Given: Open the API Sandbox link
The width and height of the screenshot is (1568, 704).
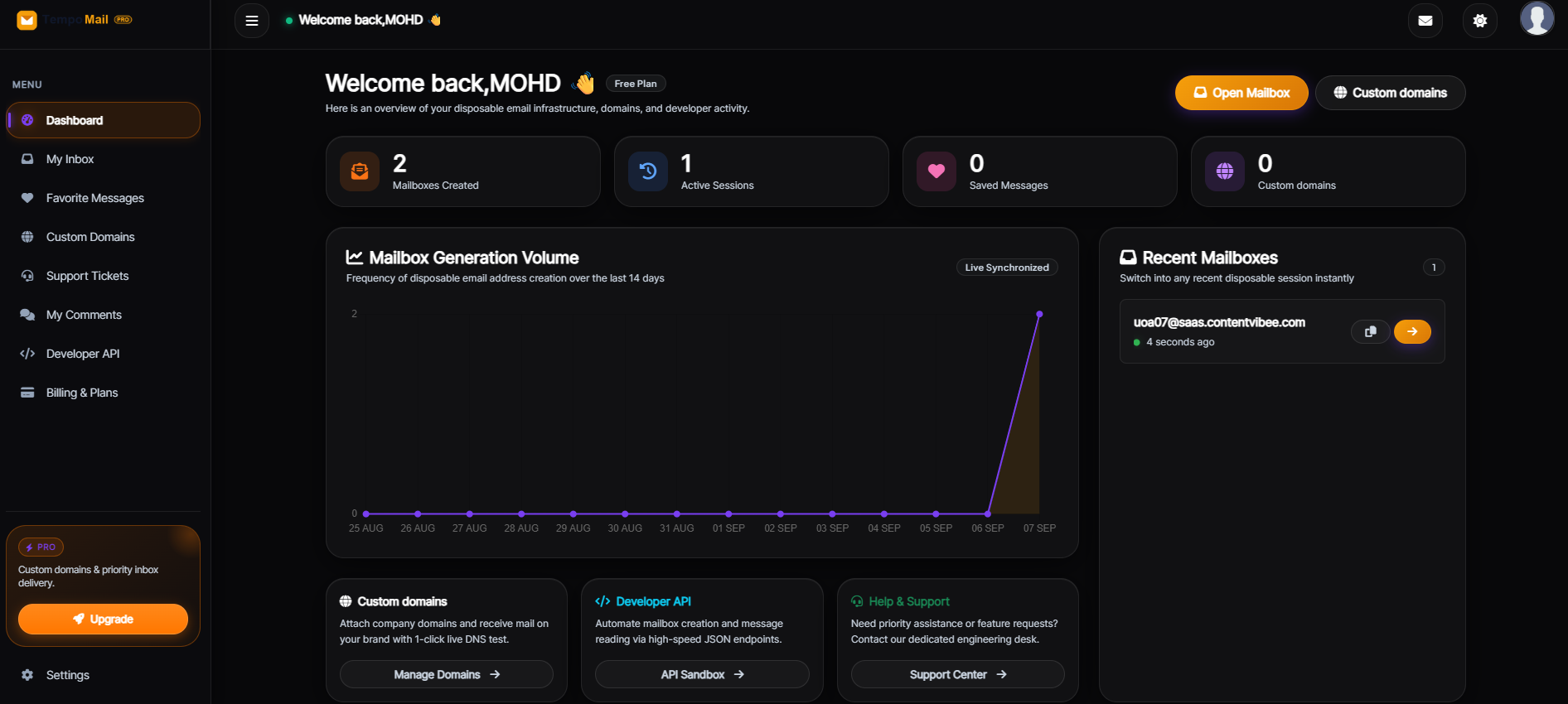Looking at the screenshot, I should point(702,674).
